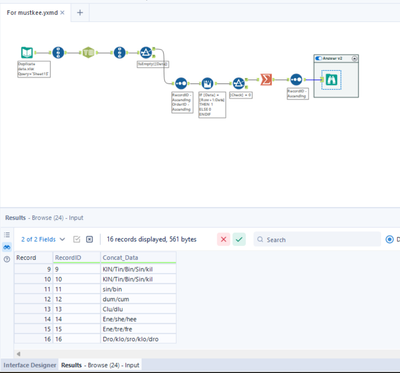Click the cell viewer icon in Results toolbar
Image resolution: width=400 pixels, height=373 pixels.
coord(89,239)
